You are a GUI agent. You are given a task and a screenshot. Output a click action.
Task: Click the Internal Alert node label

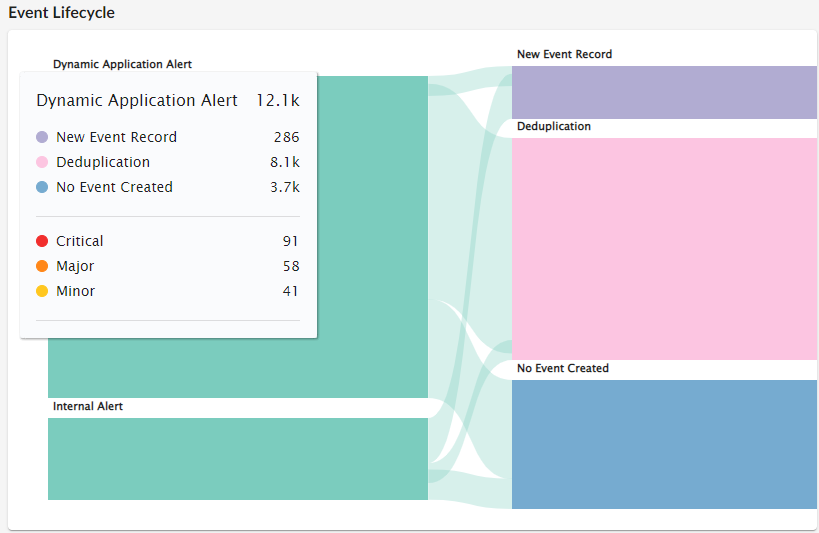click(88, 407)
